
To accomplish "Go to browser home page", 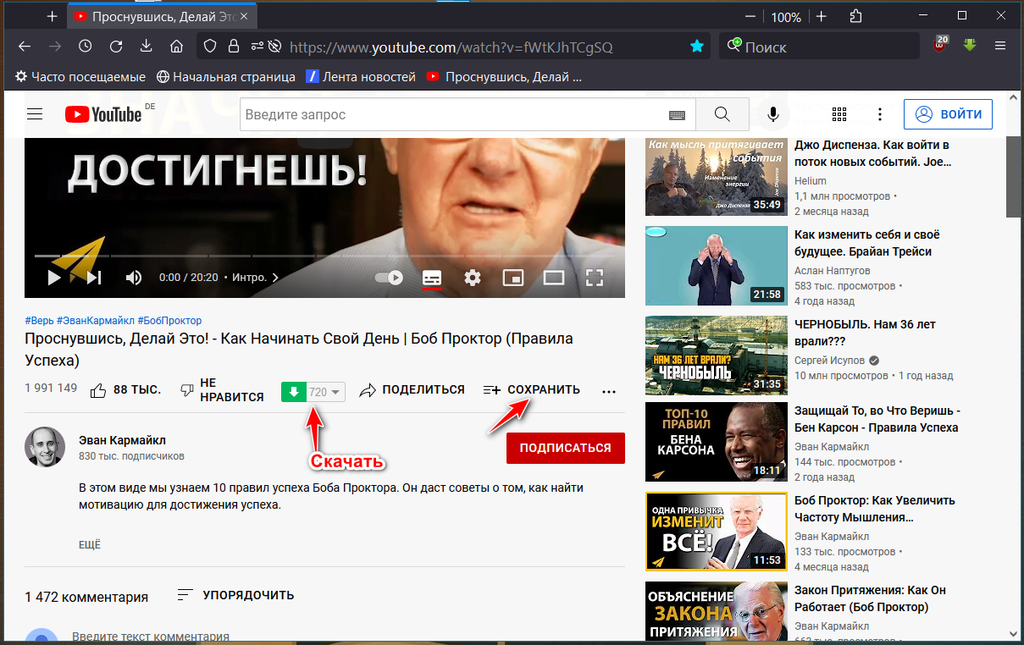I will point(176,46).
